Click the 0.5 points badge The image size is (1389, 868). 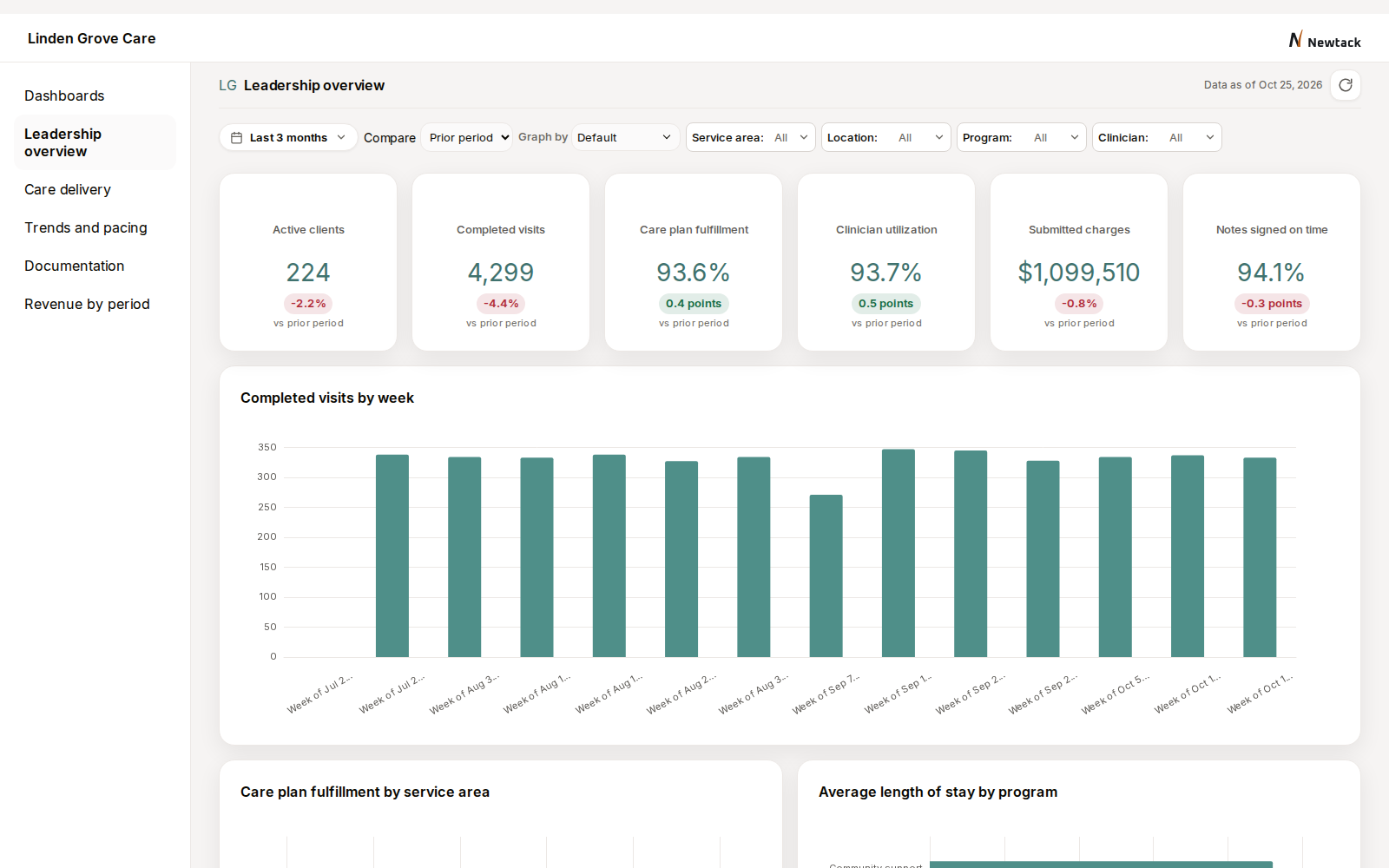point(886,304)
